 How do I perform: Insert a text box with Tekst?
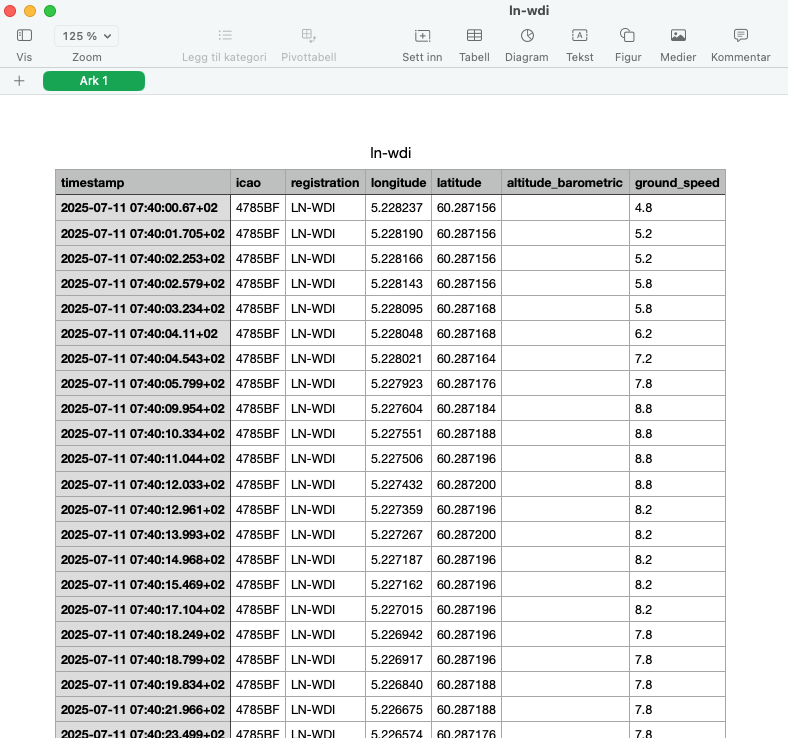click(579, 36)
